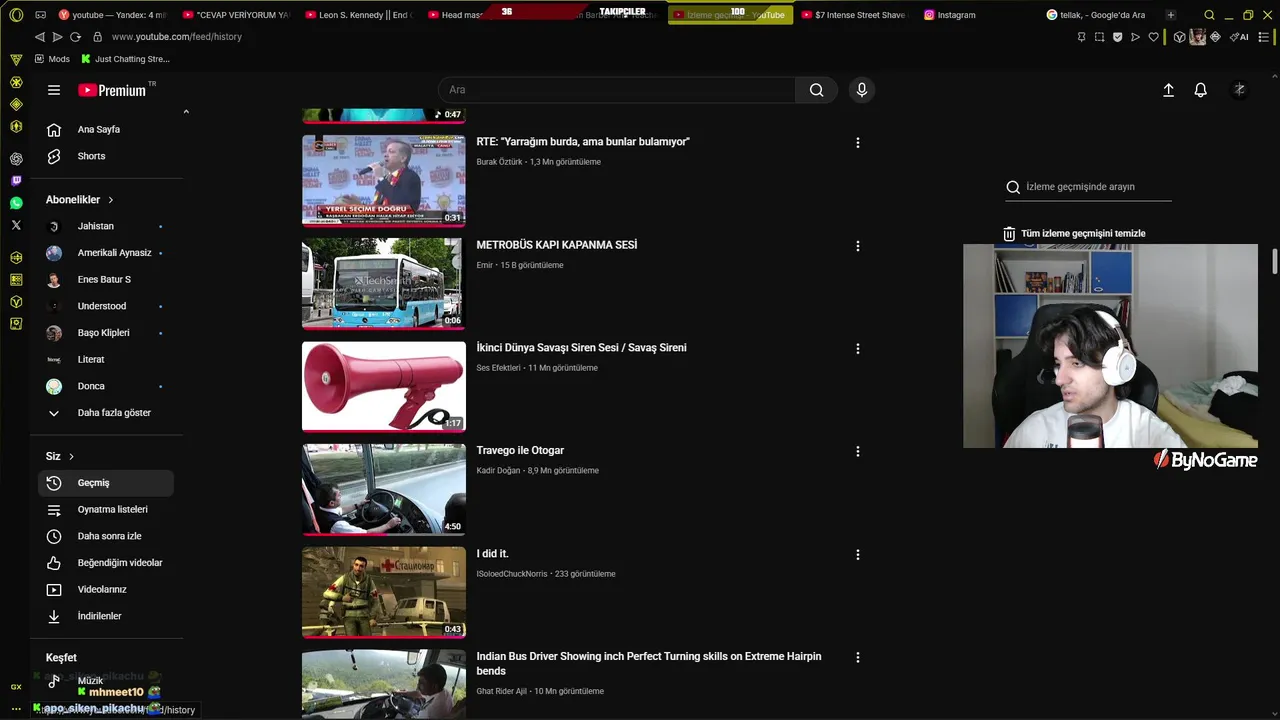Open more options for RTE video
Image resolution: width=1280 pixels, height=720 pixels.
pyautogui.click(x=857, y=143)
